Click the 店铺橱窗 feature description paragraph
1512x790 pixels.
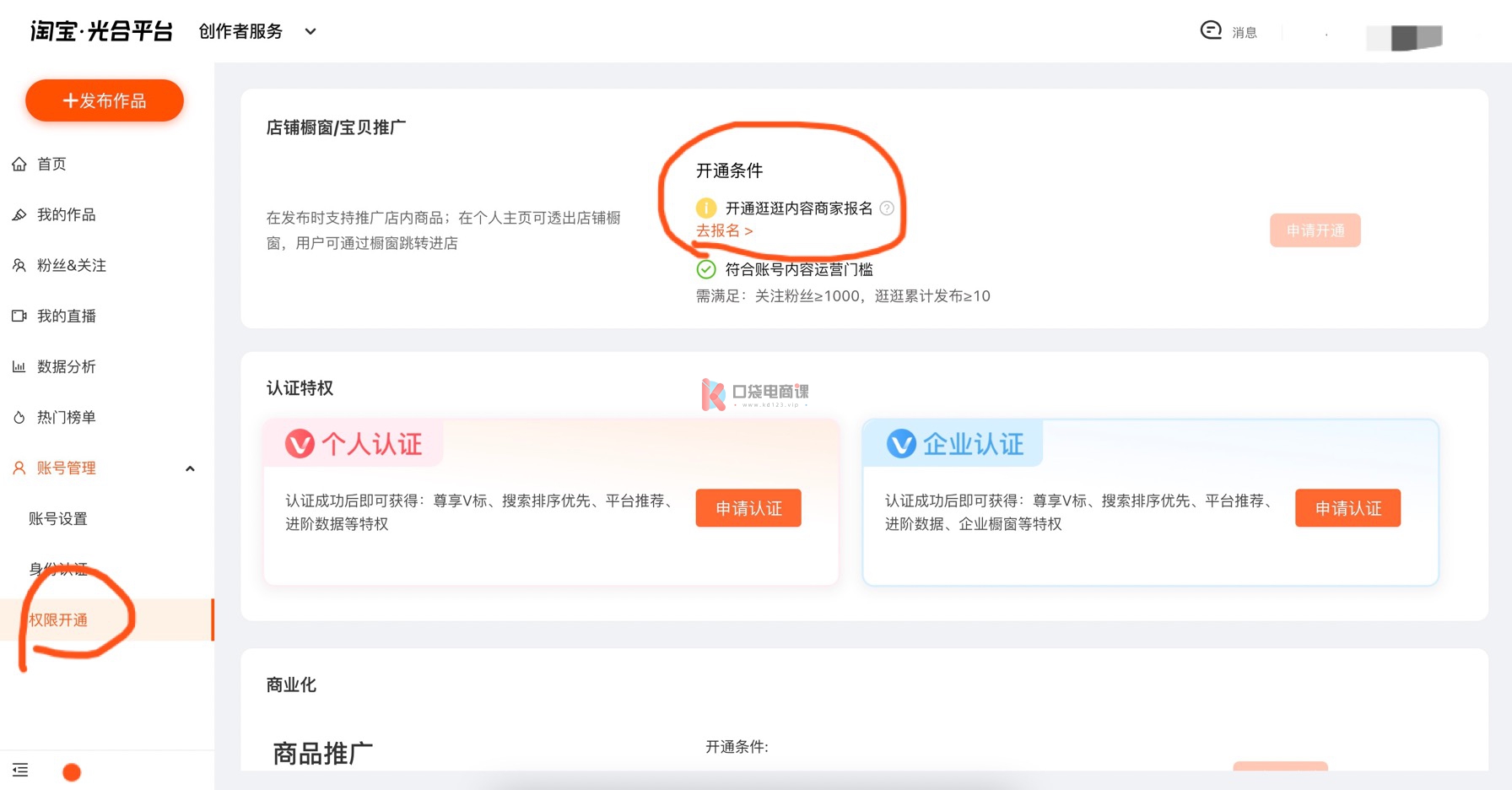click(444, 230)
